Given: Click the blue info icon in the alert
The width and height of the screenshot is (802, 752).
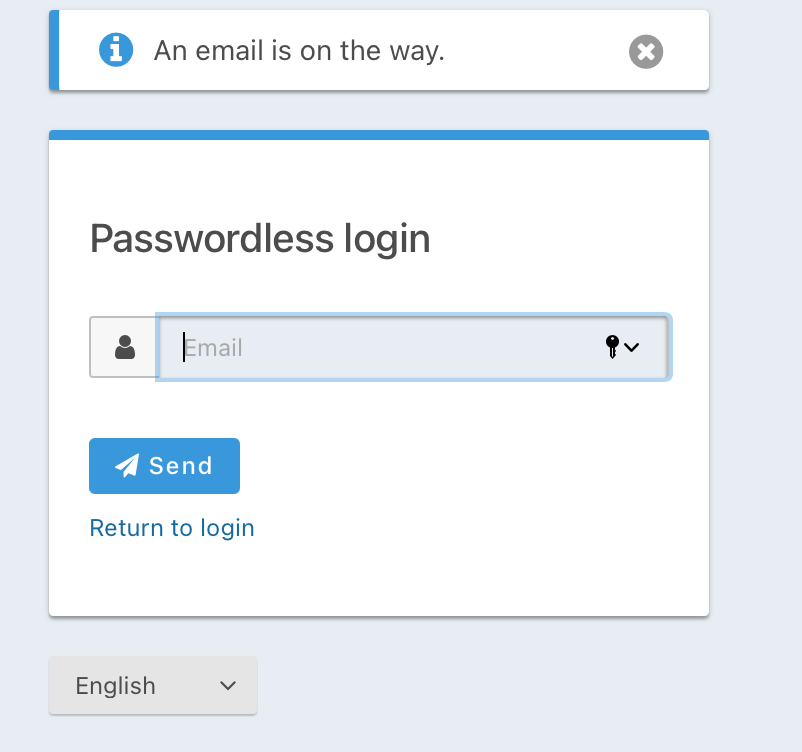Looking at the screenshot, I should click(116, 50).
